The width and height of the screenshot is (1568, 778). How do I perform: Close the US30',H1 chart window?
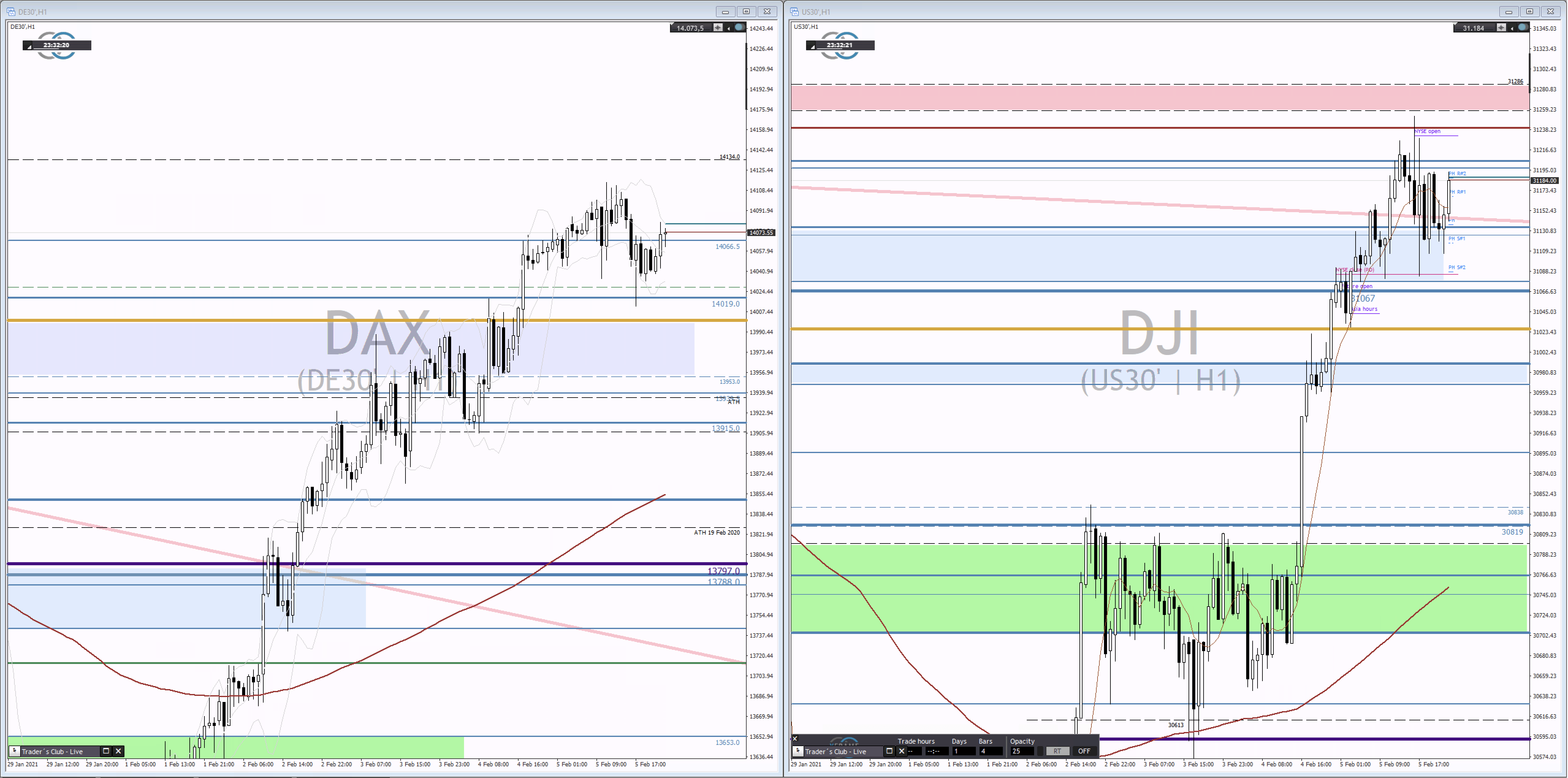point(1551,12)
